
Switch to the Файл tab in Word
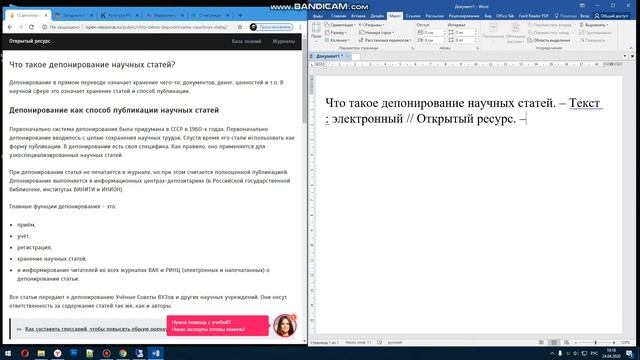(x=318, y=16)
